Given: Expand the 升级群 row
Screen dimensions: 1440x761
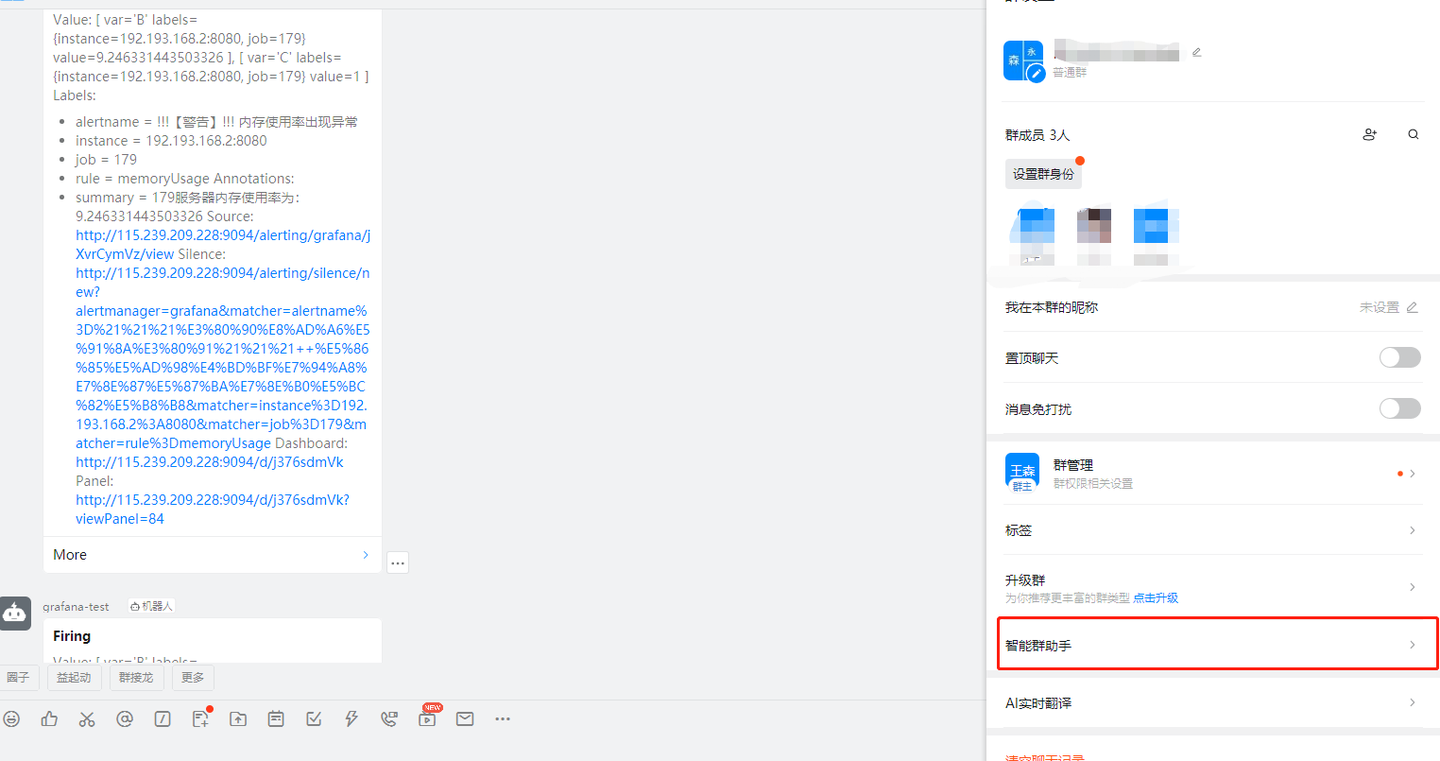Looking at the screenshot, I should tap(1212, 587).
